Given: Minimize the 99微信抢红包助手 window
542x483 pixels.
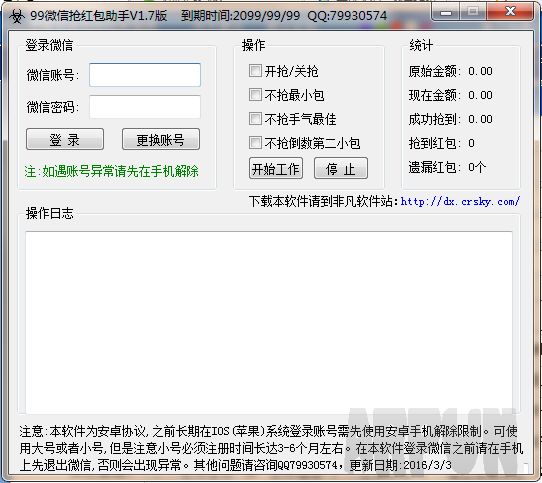Looking at the screenshot, I should point(446,12).
